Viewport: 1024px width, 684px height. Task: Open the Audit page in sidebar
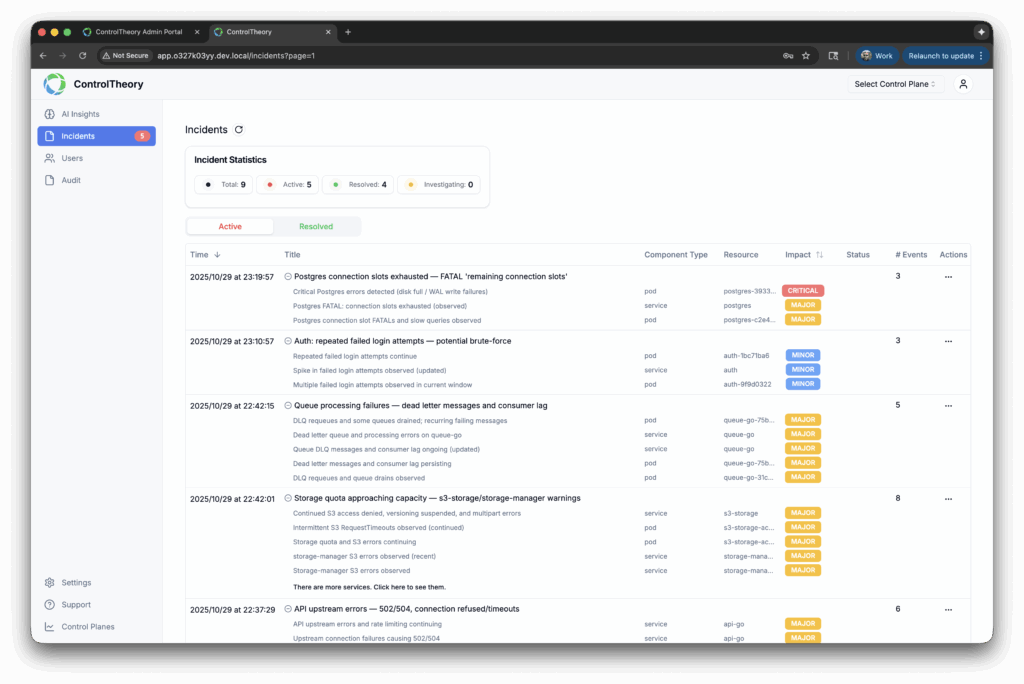(71, 180)
